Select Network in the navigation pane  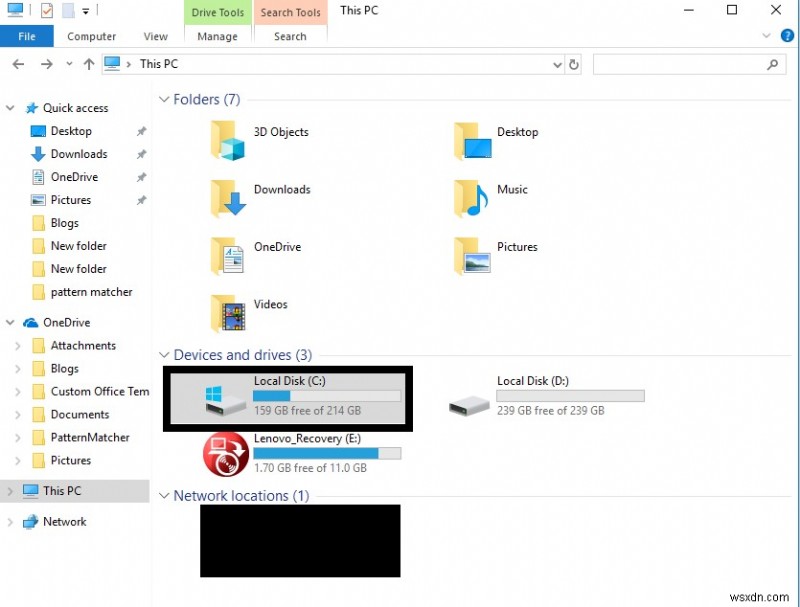coord(64,521)
